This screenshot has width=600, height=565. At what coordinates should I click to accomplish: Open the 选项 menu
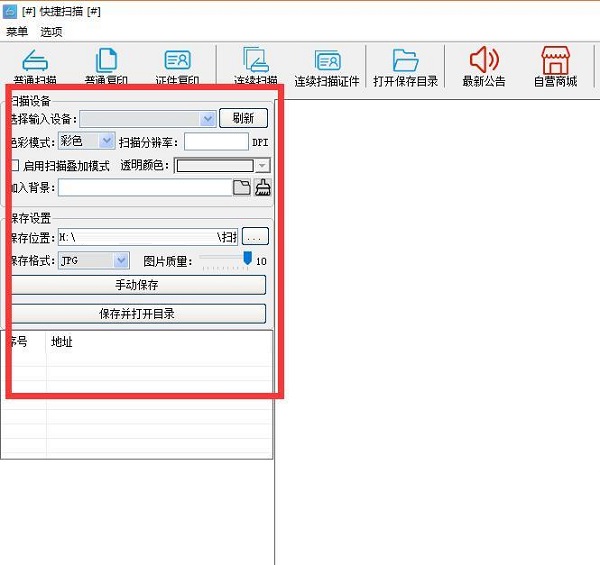(x=51, y=32)
